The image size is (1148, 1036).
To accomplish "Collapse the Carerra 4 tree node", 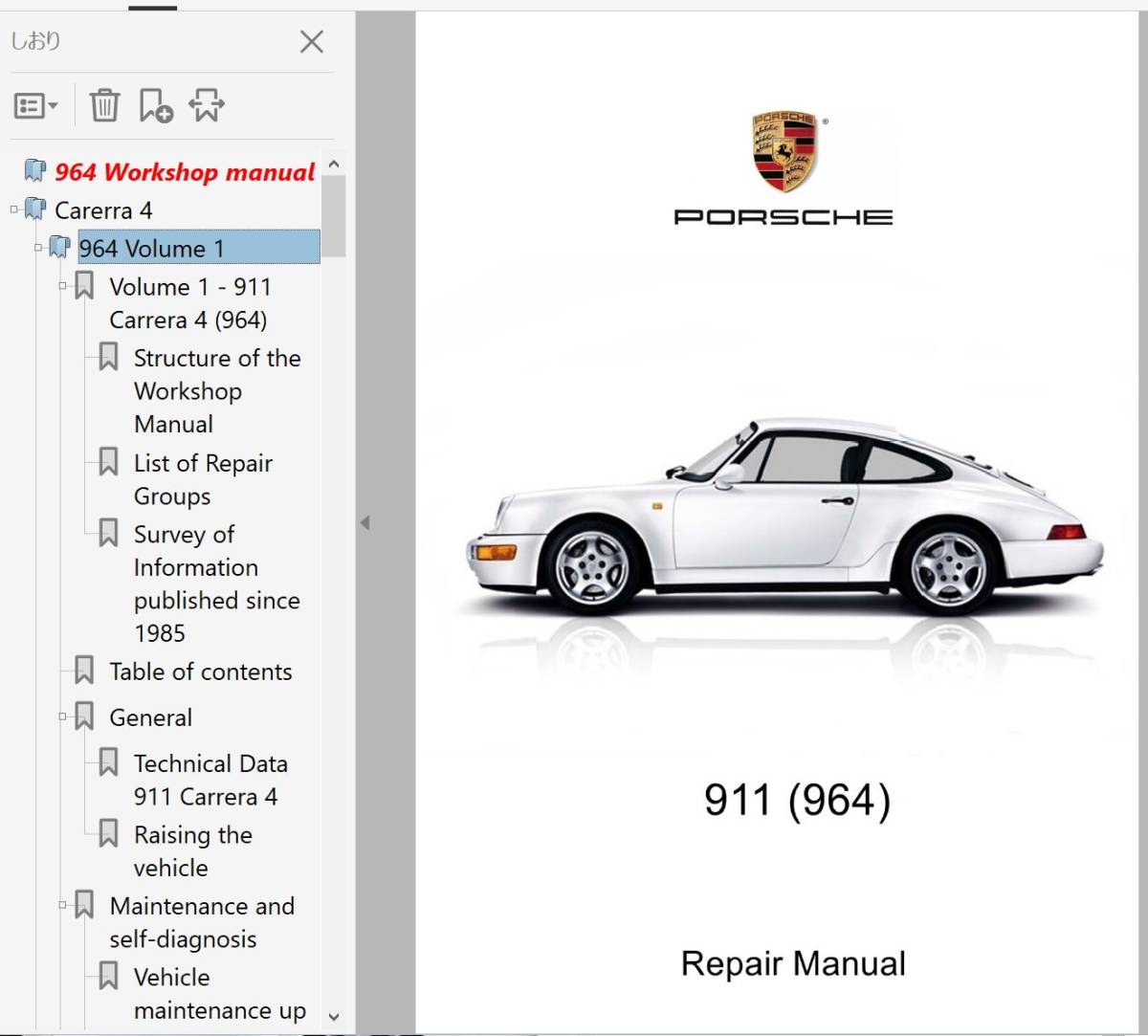I will click(x=13, y=209).
